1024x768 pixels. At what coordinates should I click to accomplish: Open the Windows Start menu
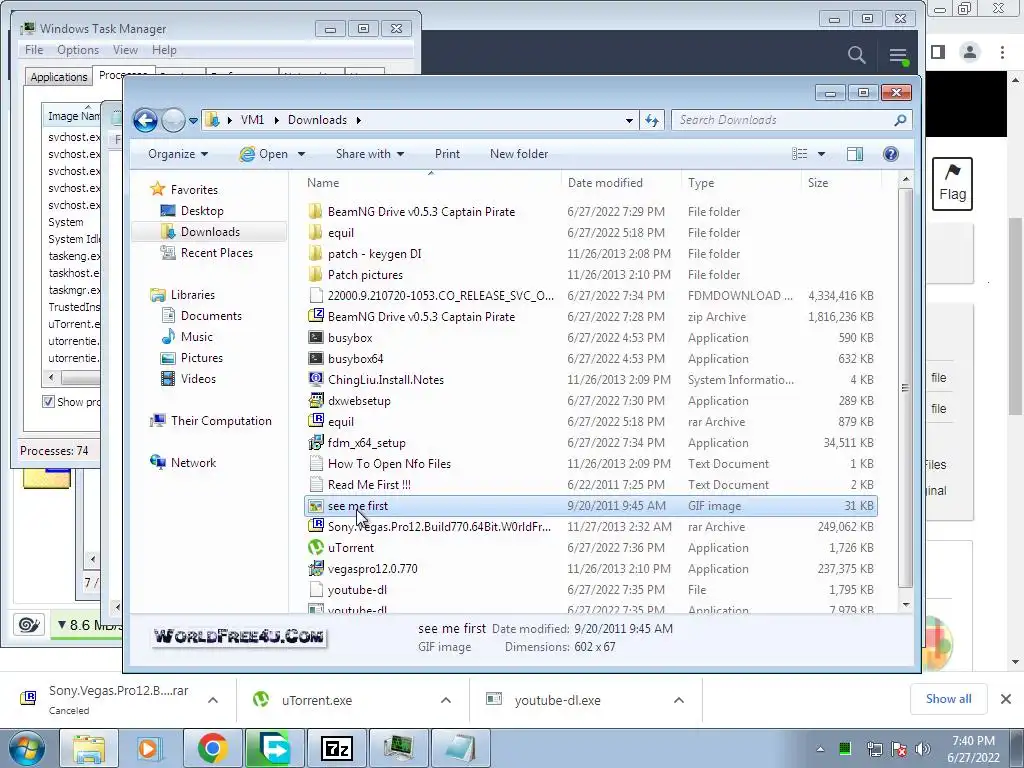[x=26, y=748]
